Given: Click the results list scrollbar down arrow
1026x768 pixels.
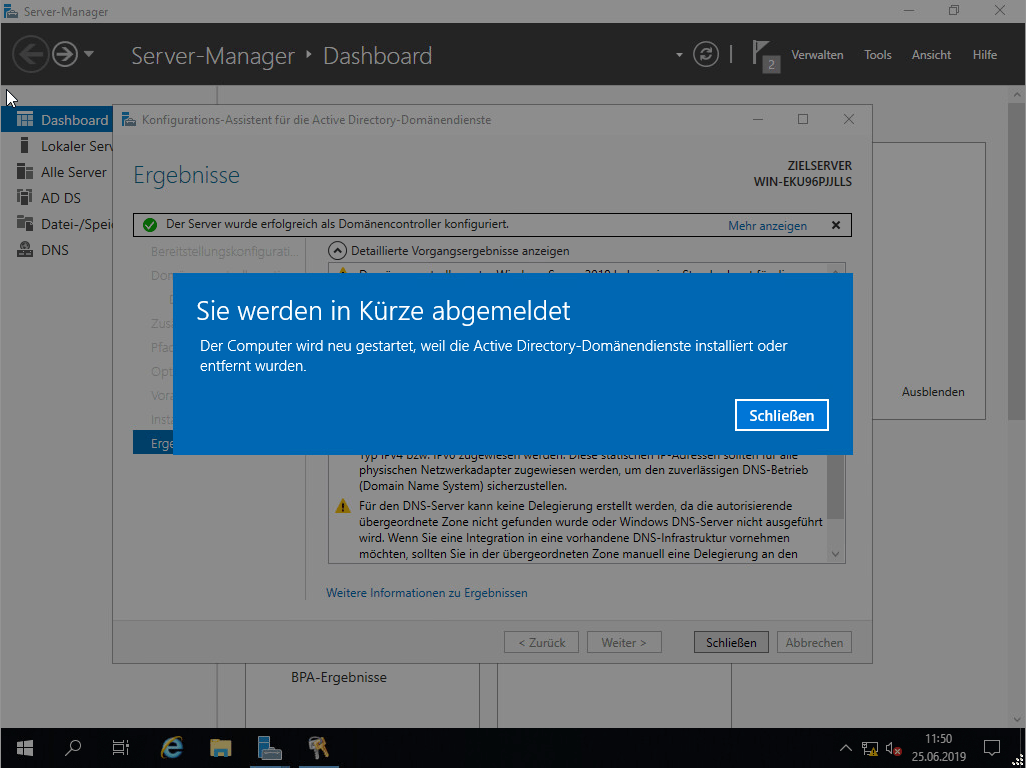Looking at the screenshot, I should click(837, 554).
